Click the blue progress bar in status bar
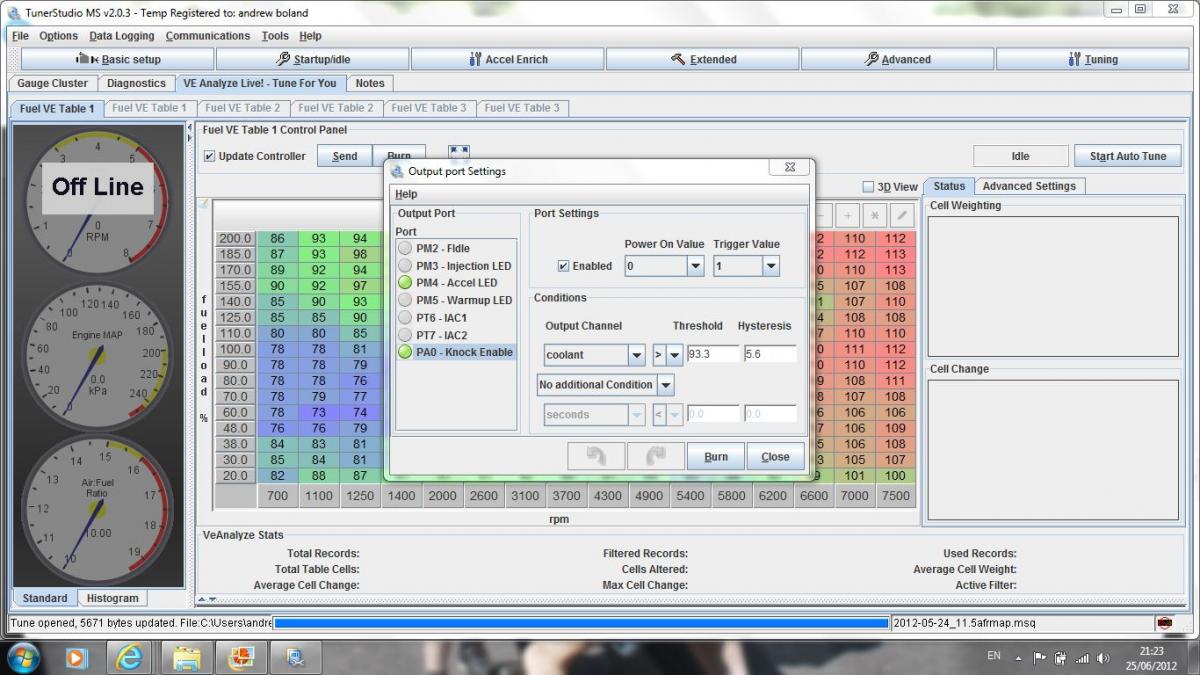Viewport: 1200px width, 675px height. (x=580, y=623)
